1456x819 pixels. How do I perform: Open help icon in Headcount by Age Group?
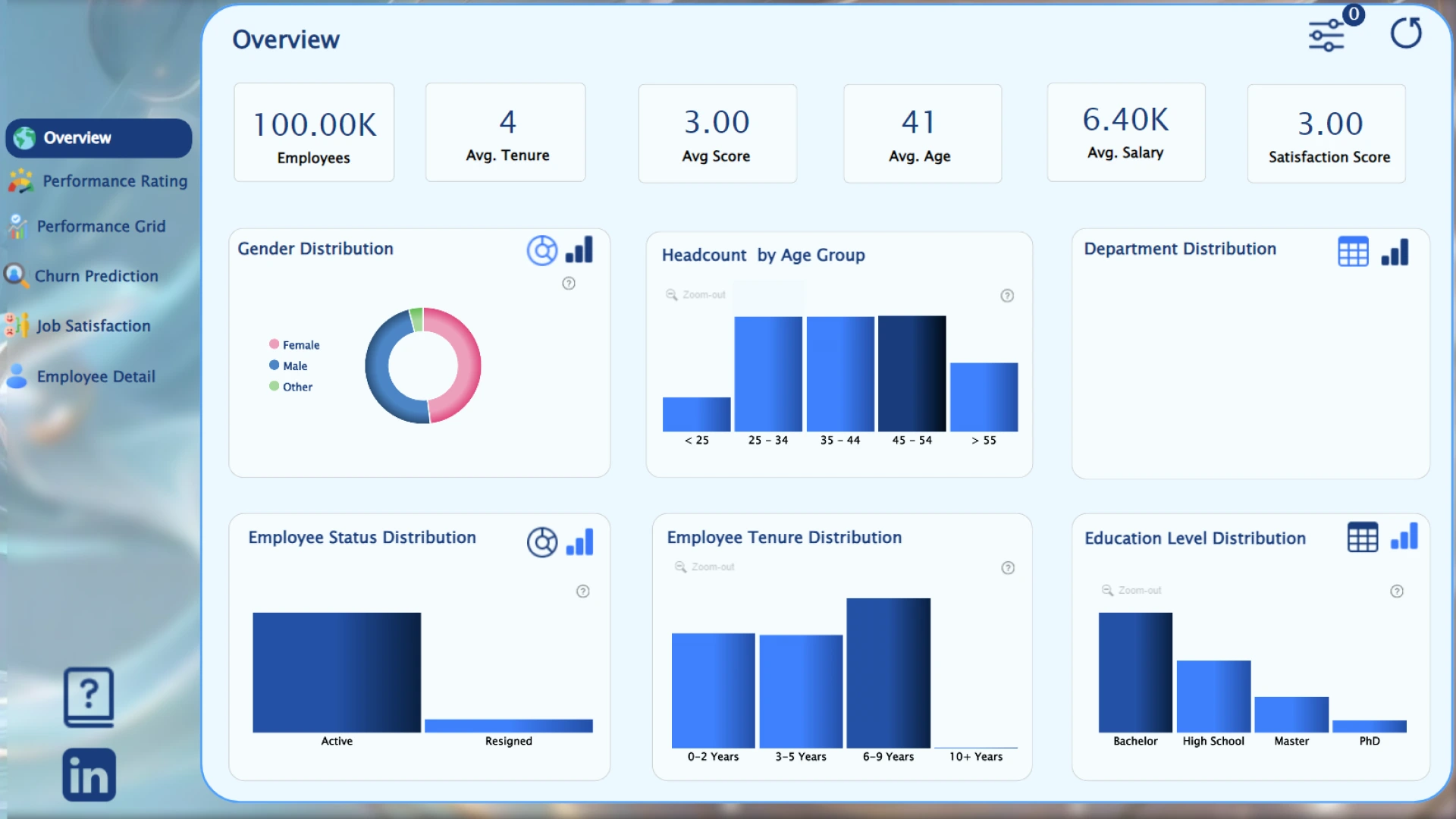click(x=1007, y=296)
